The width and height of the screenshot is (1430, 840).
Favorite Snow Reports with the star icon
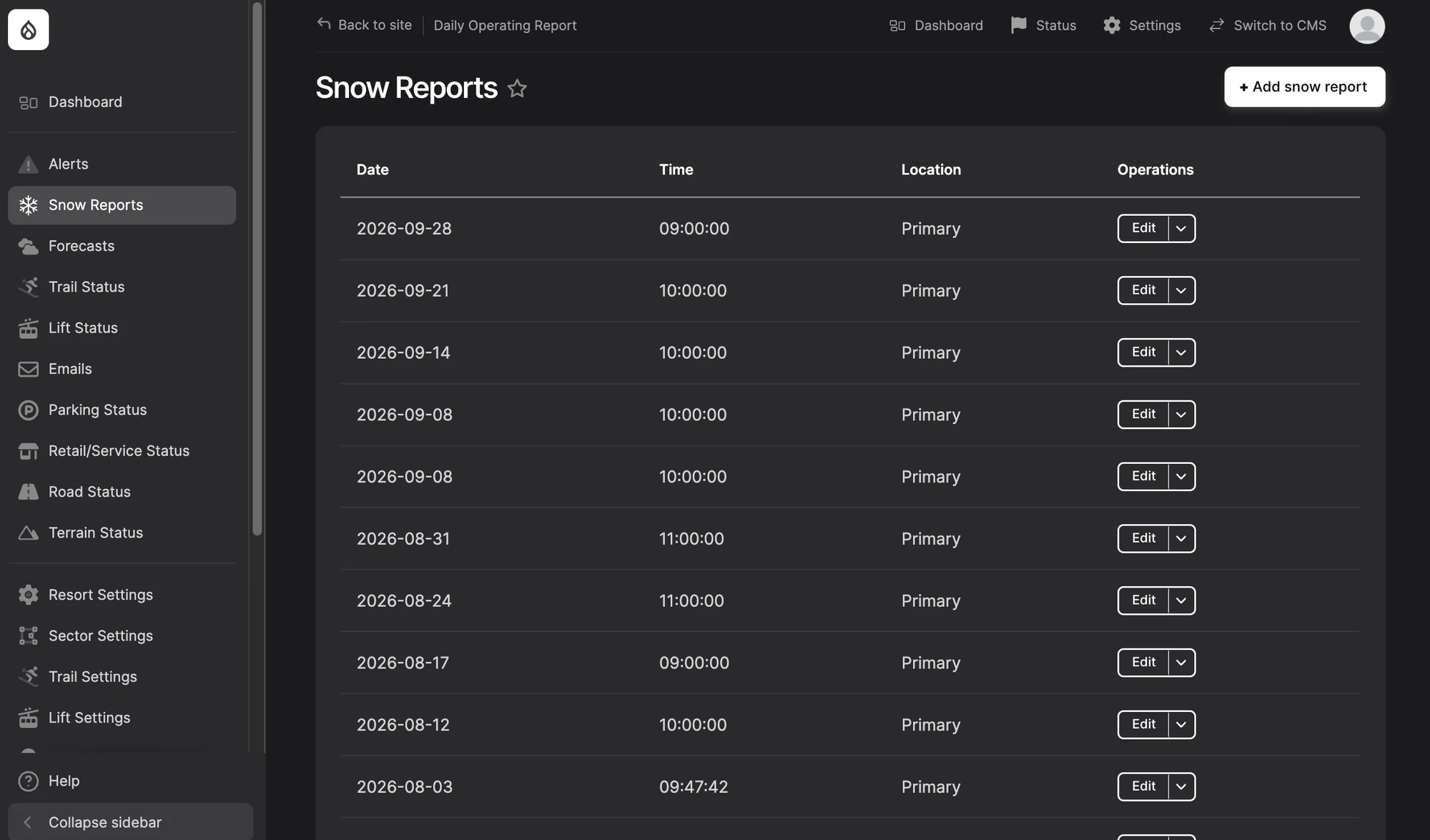pos(517,88)
